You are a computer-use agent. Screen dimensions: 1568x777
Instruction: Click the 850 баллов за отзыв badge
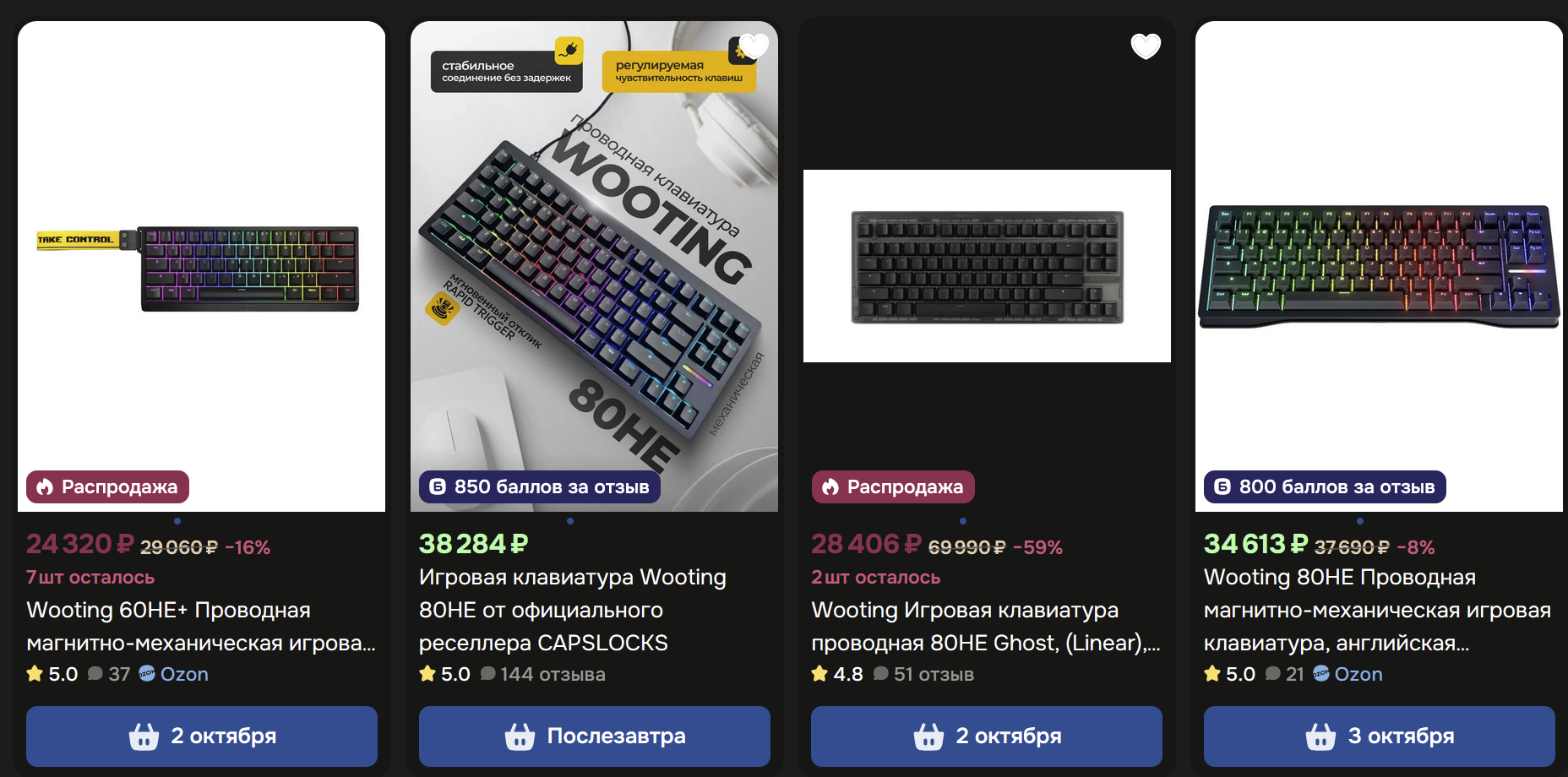pos(540,486)
